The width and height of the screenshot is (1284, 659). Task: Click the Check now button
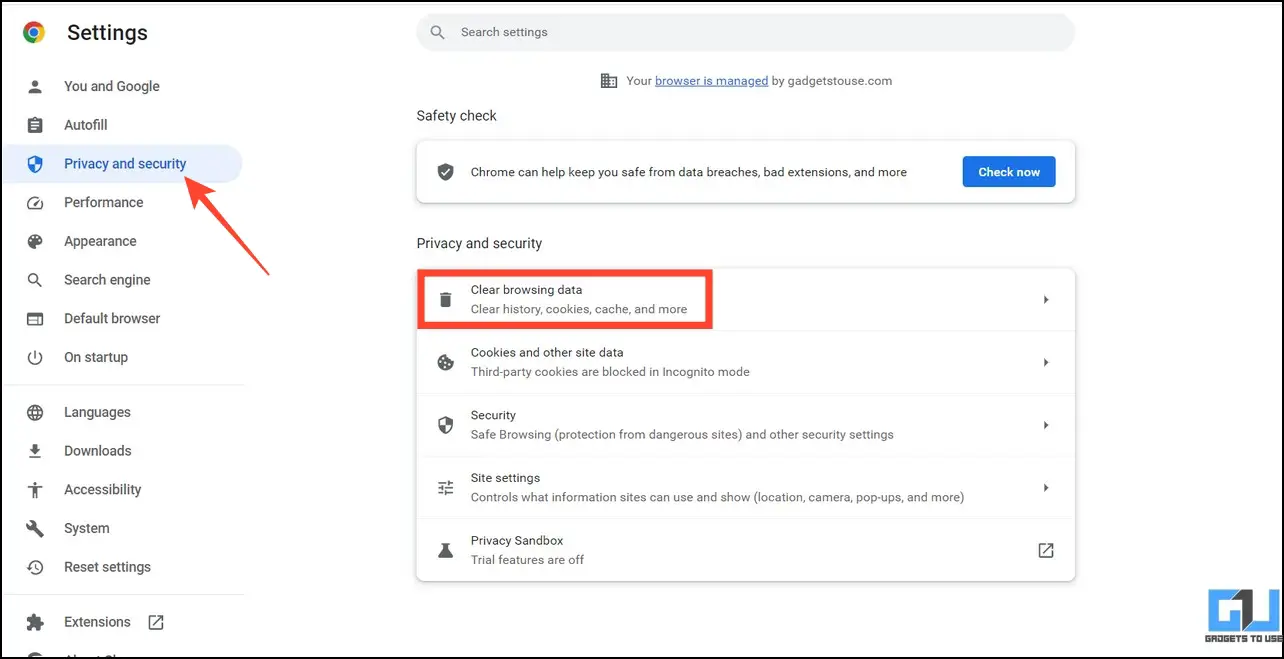pyautogui.click(x=1009, y=172)
